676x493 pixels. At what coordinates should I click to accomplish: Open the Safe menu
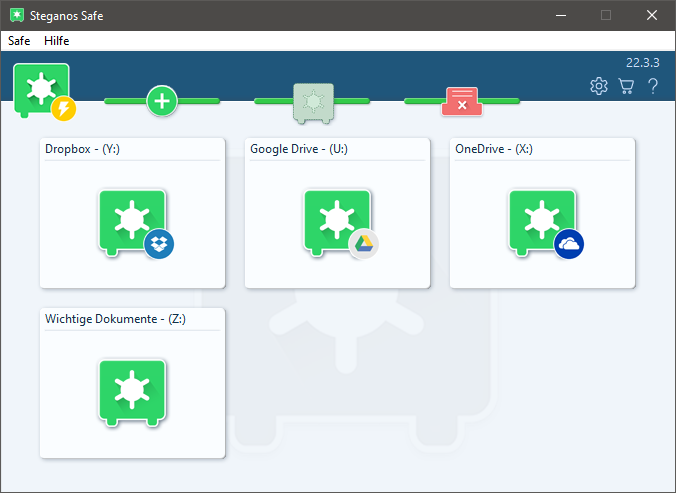click(x=19, y=41)
